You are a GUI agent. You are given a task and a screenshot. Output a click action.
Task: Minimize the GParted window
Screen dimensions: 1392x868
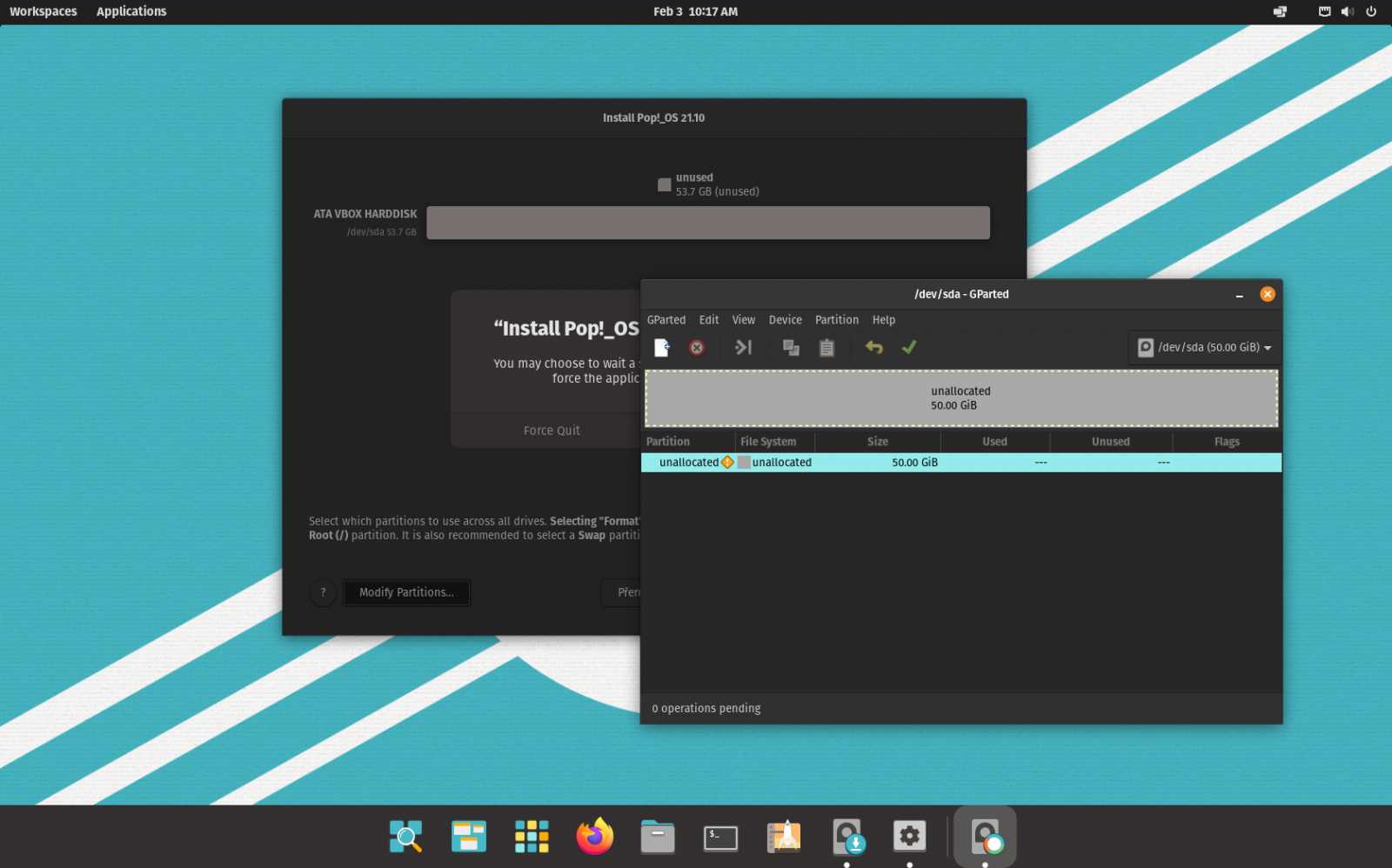pyautogui.click(x=1239, y=295)
